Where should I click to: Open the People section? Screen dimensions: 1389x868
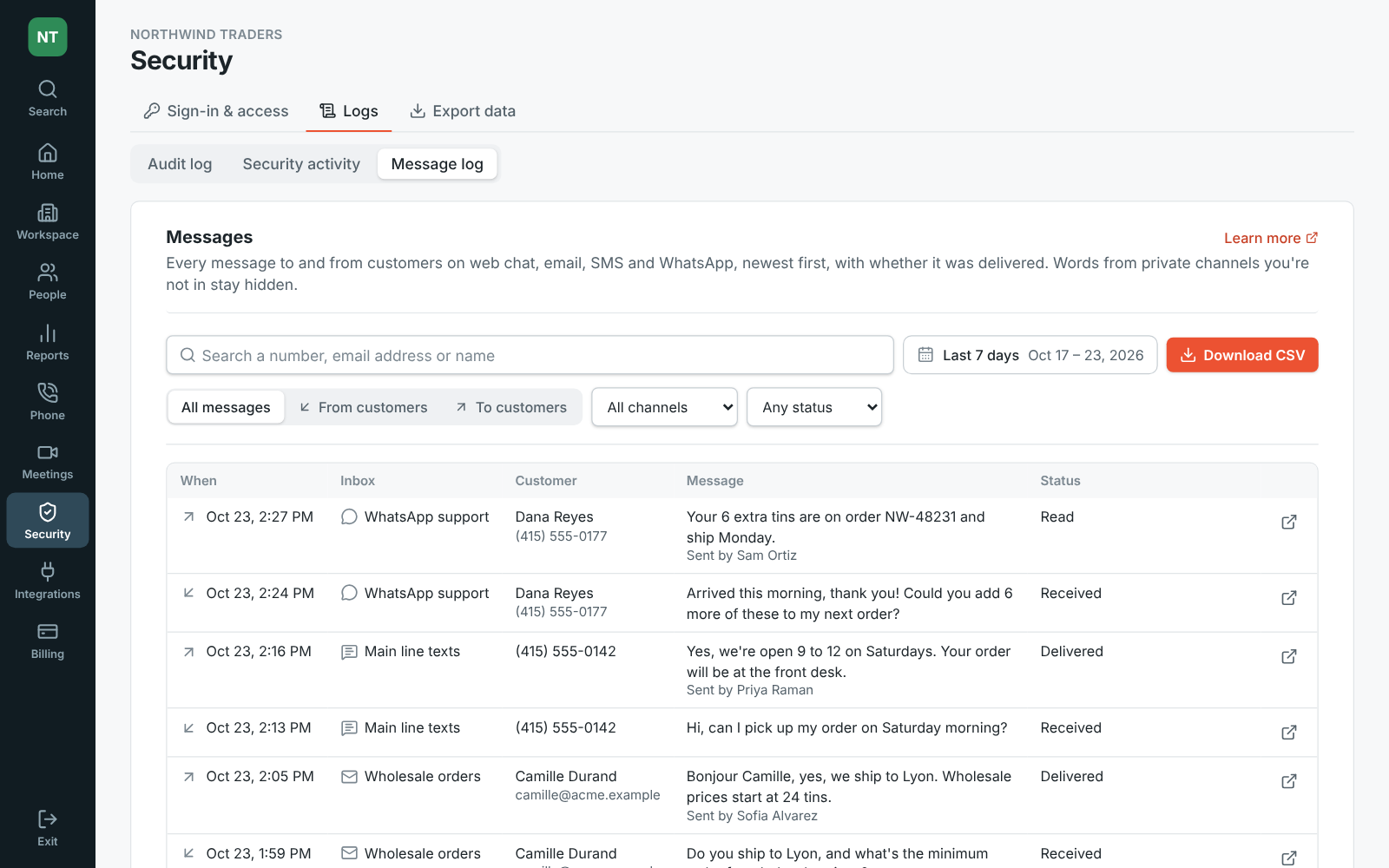click(x=48, y=282)
